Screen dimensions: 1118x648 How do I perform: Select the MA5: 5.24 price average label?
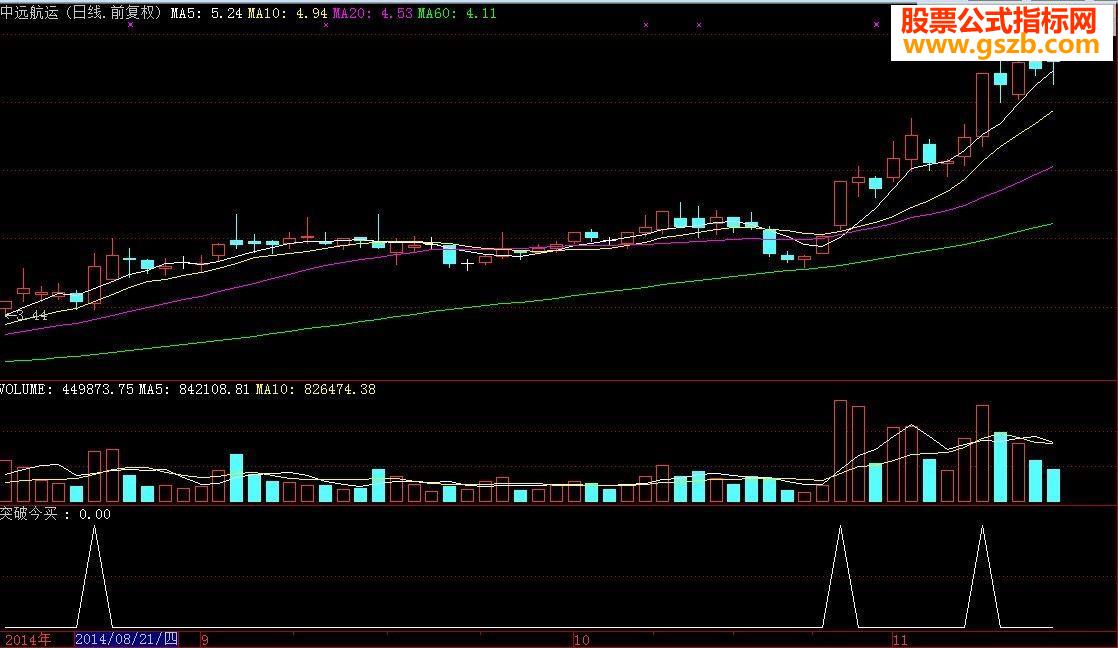[207, 13]
